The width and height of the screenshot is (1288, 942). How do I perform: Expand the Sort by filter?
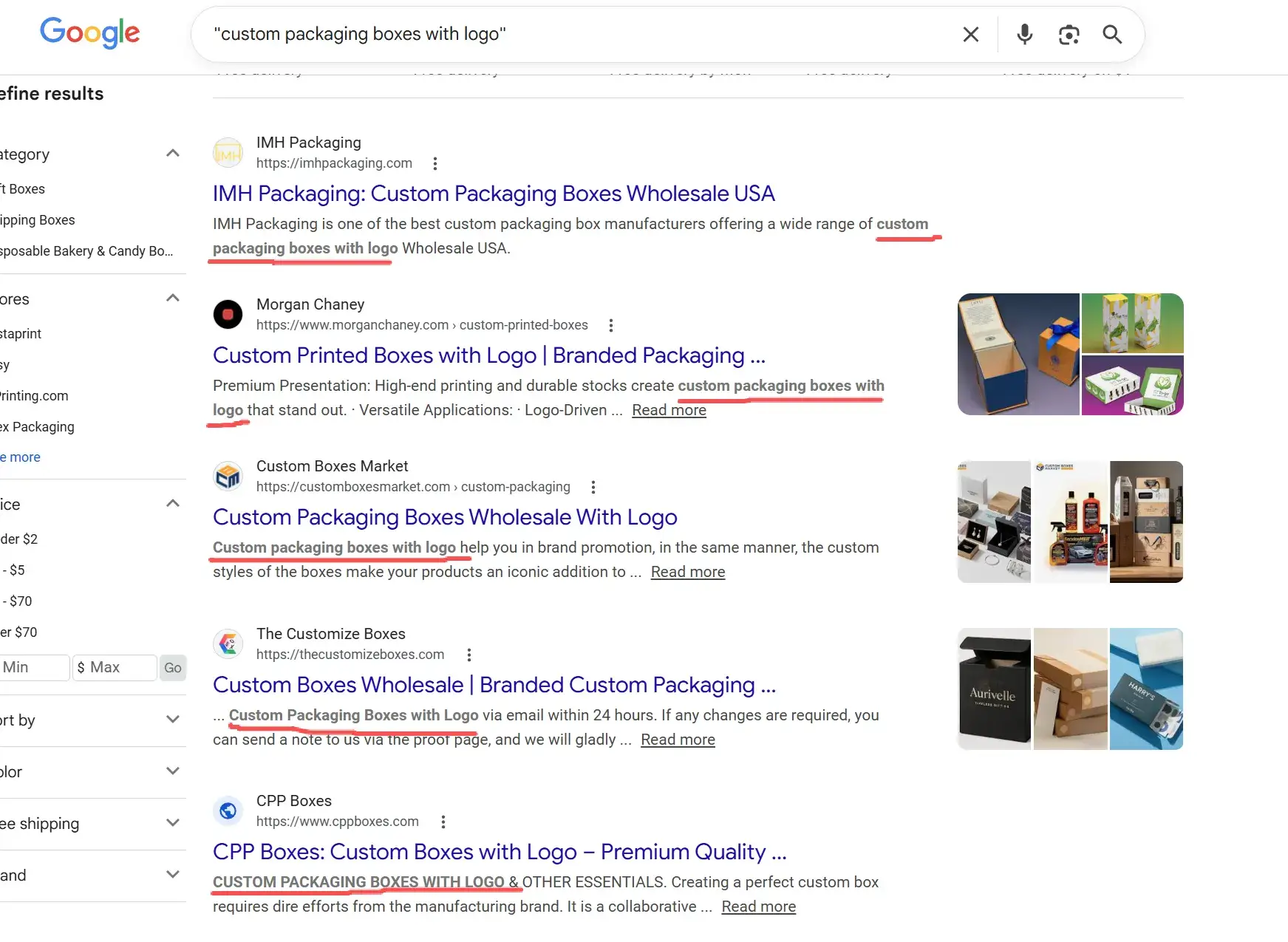click(173, 720)
